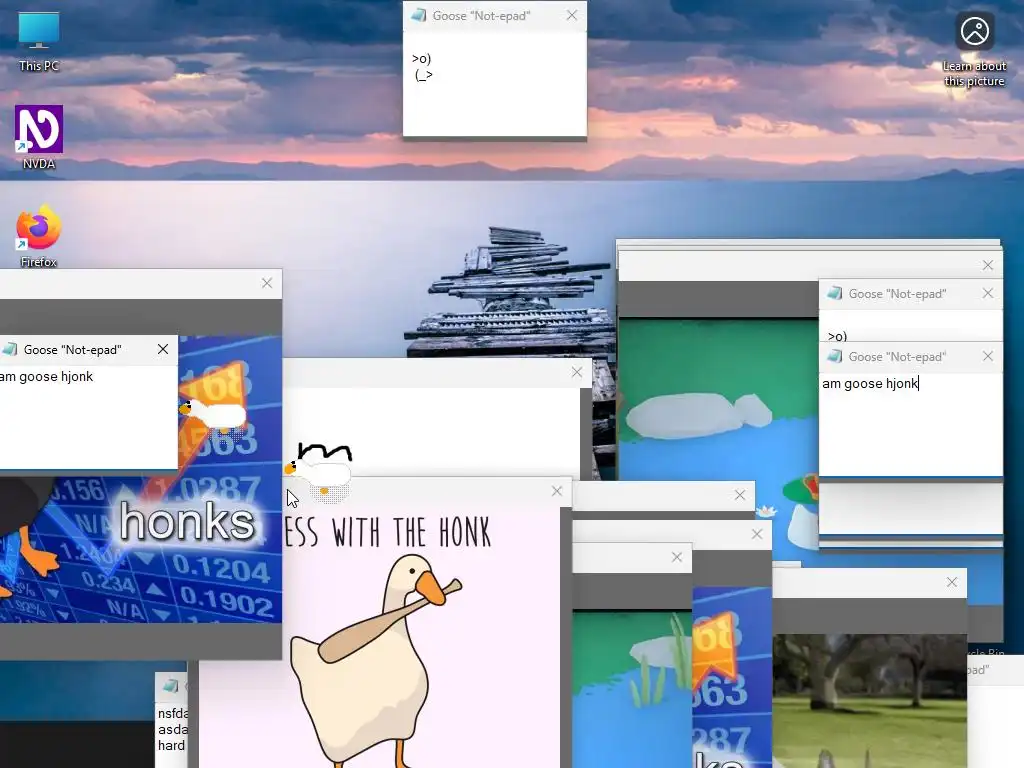
Task: Click the title icon of the Not-epad with the text cursor
Action: click(x=835, y=356)
